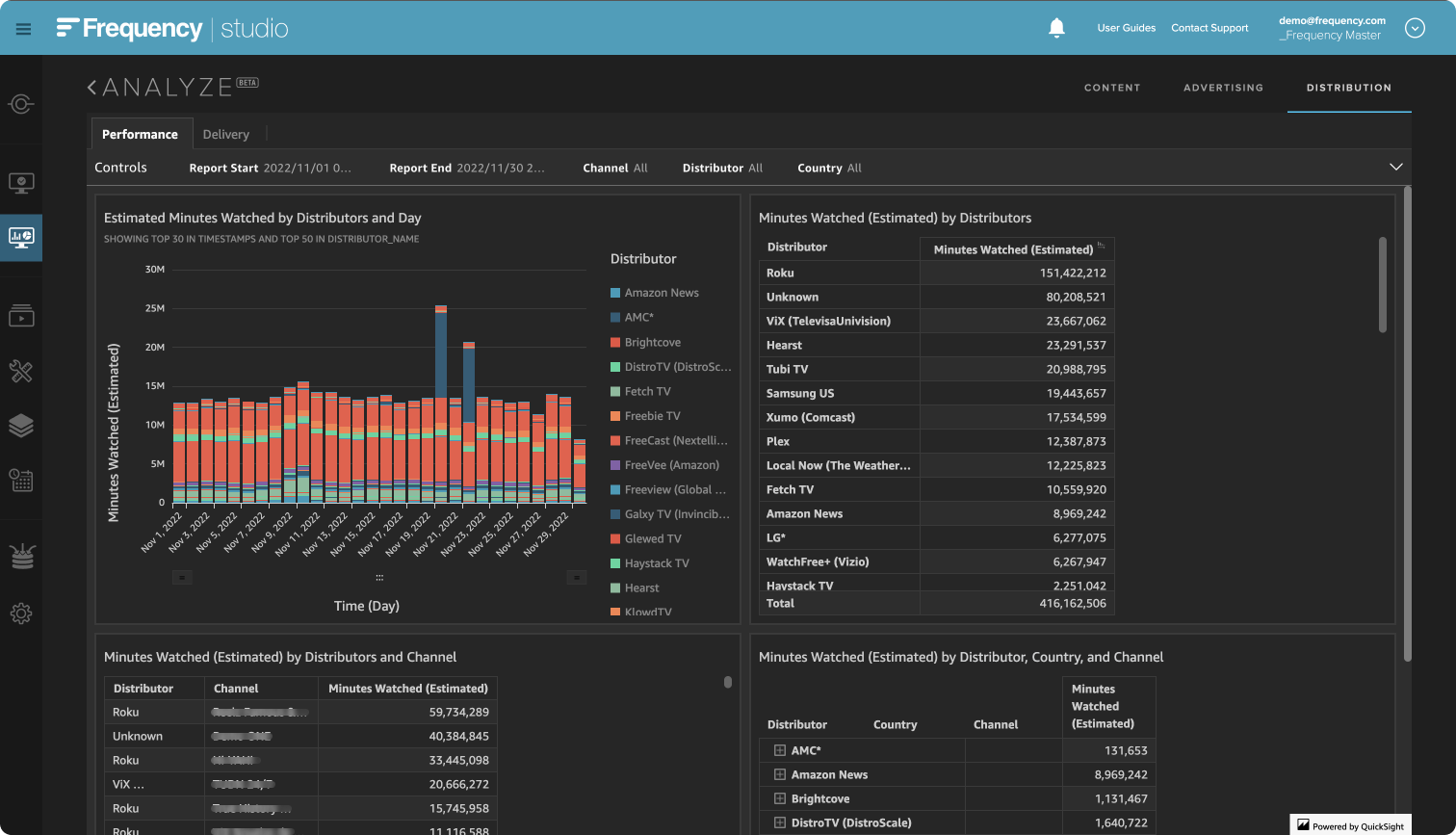Select Freebie TV legend entry

pos(645,416)
